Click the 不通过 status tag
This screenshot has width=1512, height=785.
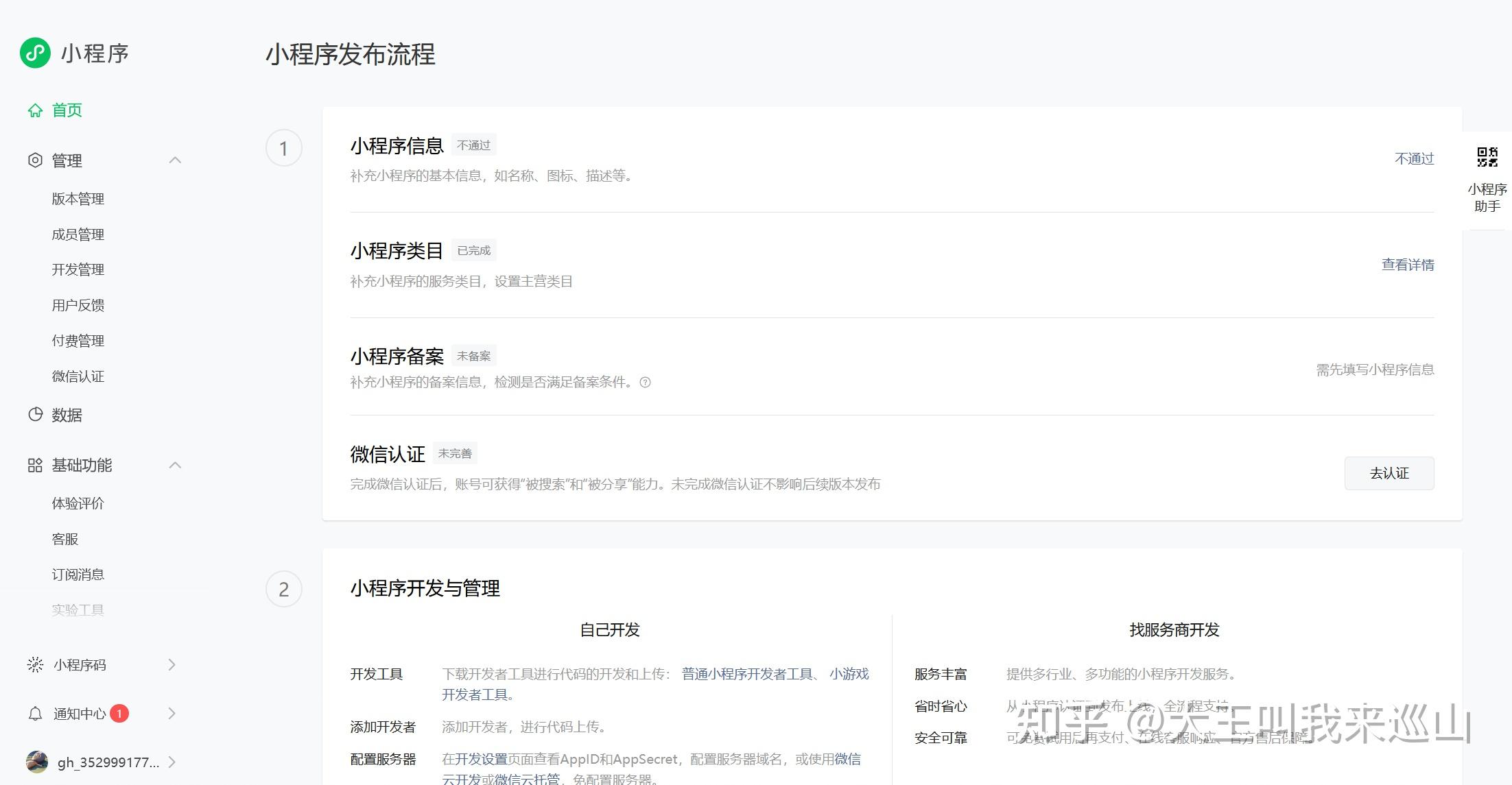pos(474,145)
